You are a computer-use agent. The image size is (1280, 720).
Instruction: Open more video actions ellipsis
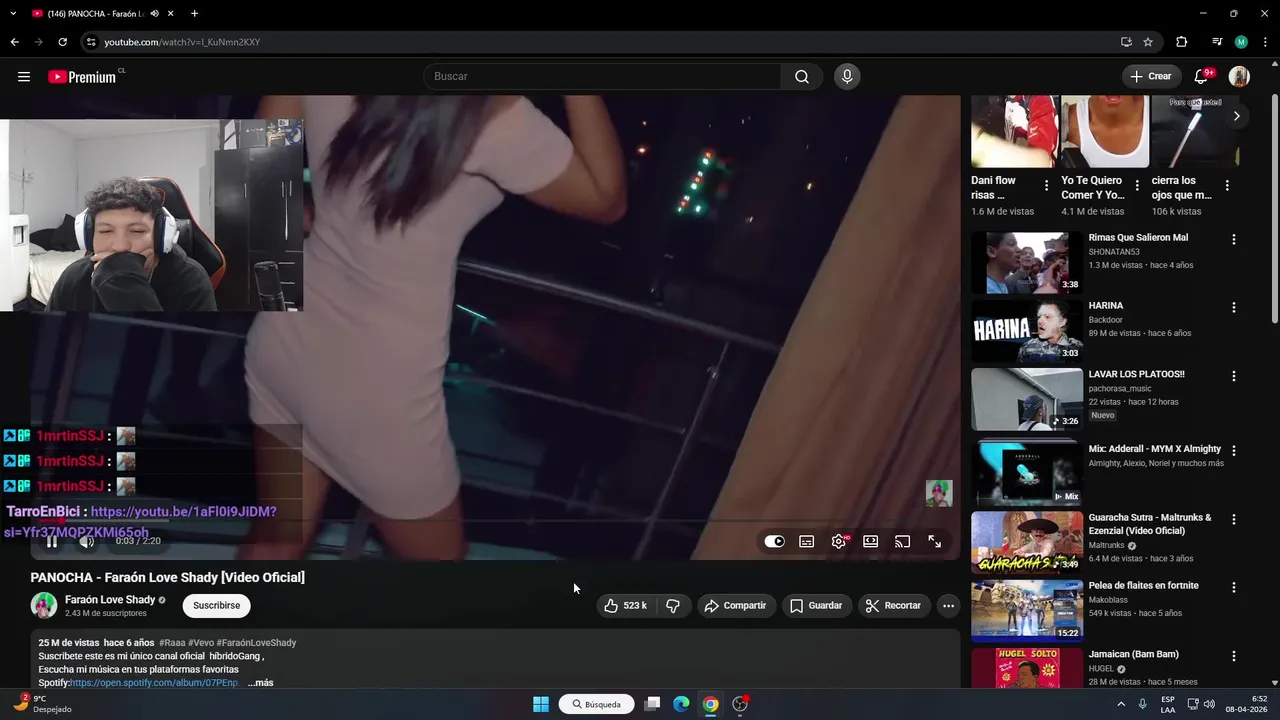pos(948,606)
